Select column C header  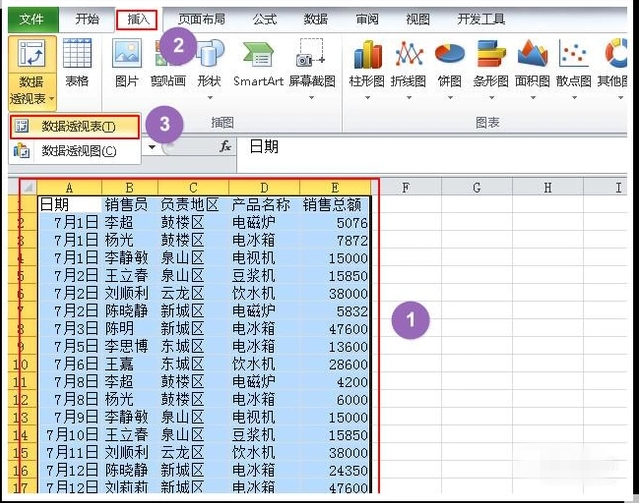click(193, 188)
